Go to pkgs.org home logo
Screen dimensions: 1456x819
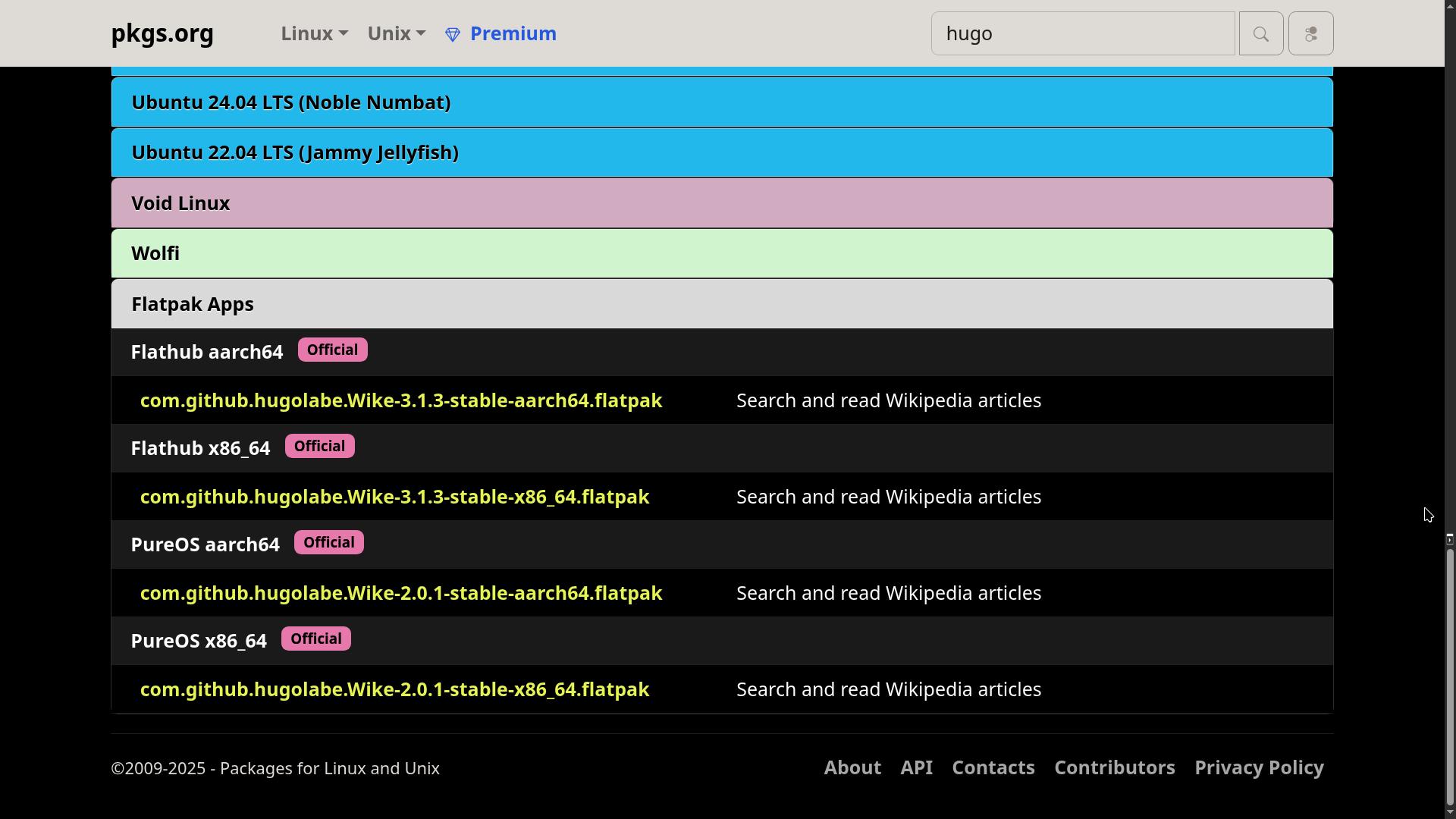pyautogui.click(x=162, y=33)
